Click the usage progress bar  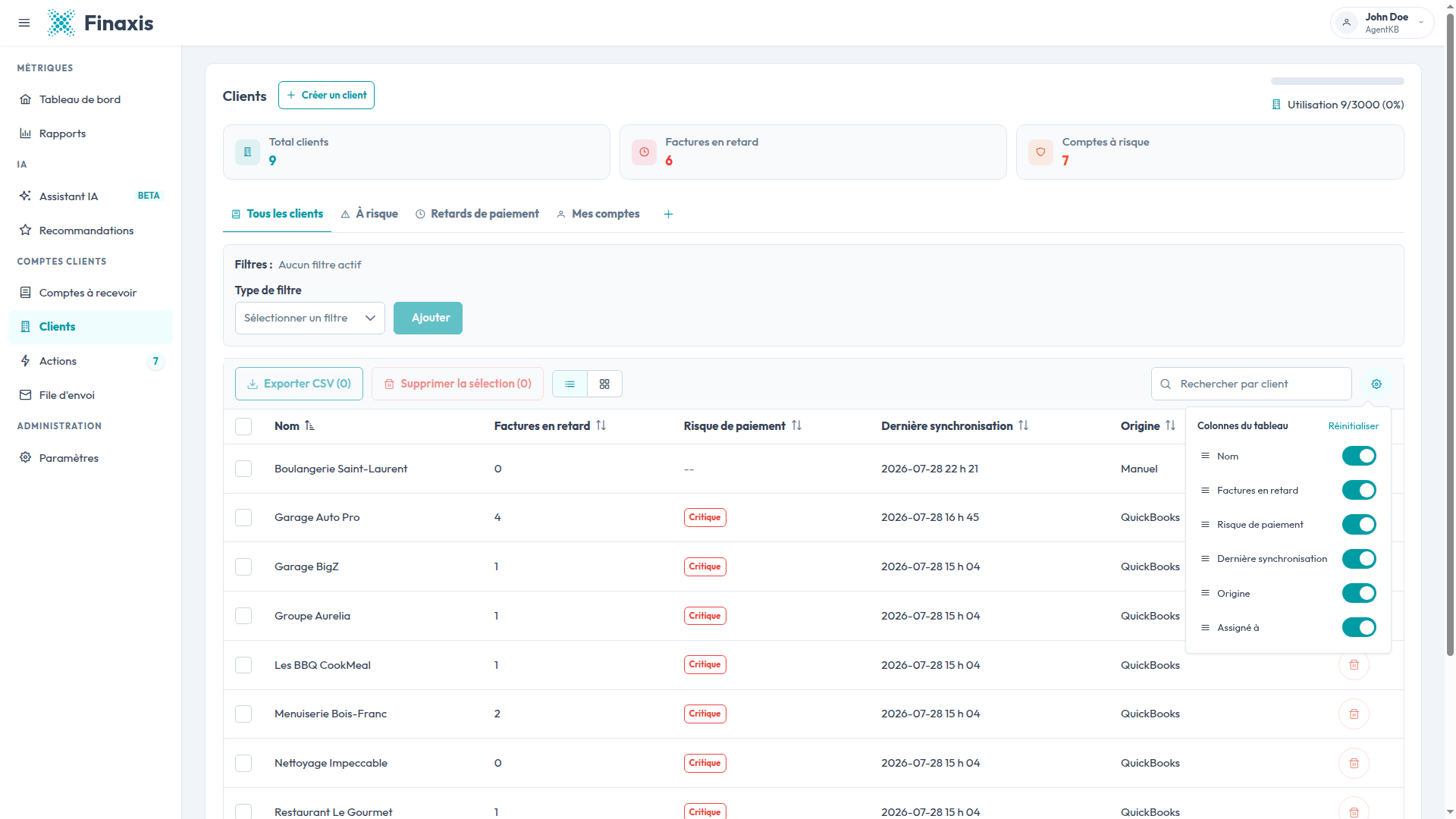pos(1337,81)
